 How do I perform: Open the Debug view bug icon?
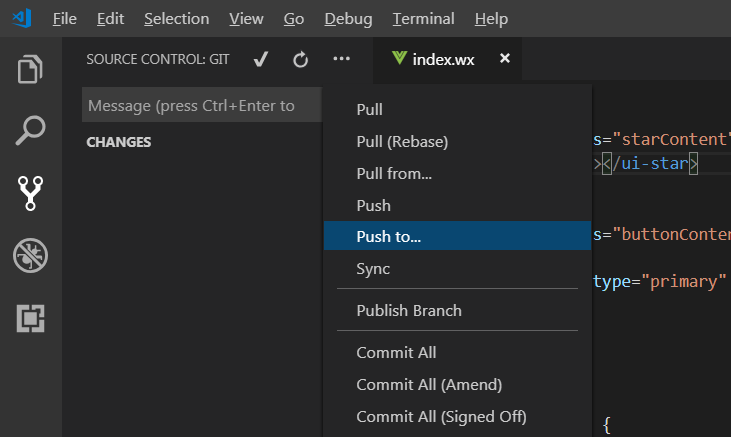[30, 256]
